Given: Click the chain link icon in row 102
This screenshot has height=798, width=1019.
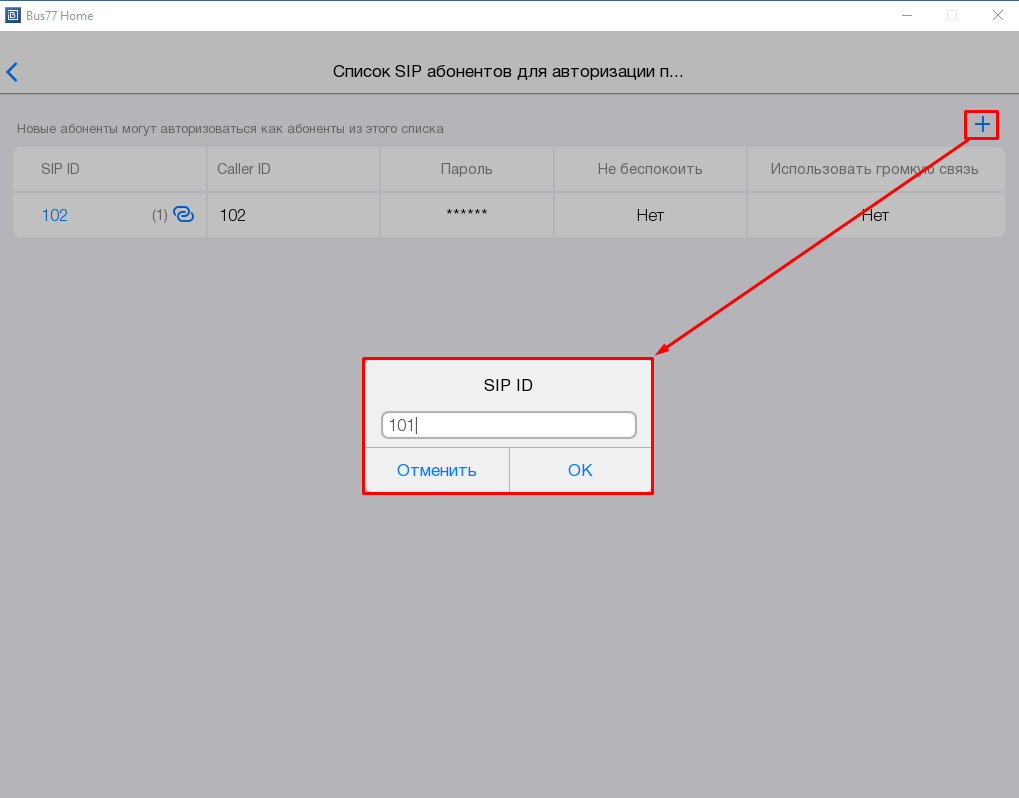Looking at the screenshot, I should click(184, 214).
